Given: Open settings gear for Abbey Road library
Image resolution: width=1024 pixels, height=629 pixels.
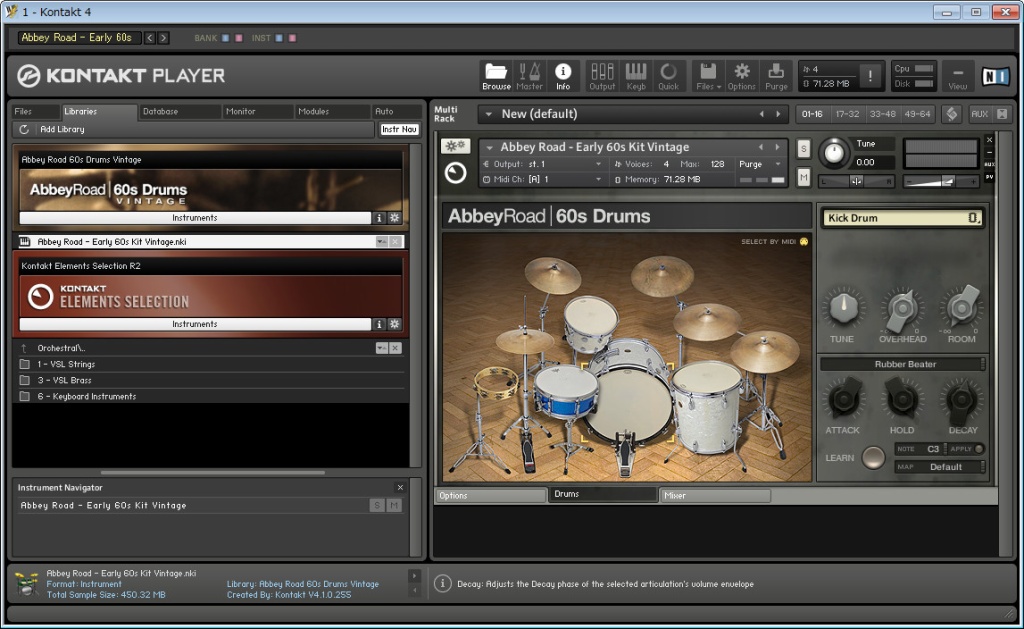Looking at the screenshot, I should point(394,218).
